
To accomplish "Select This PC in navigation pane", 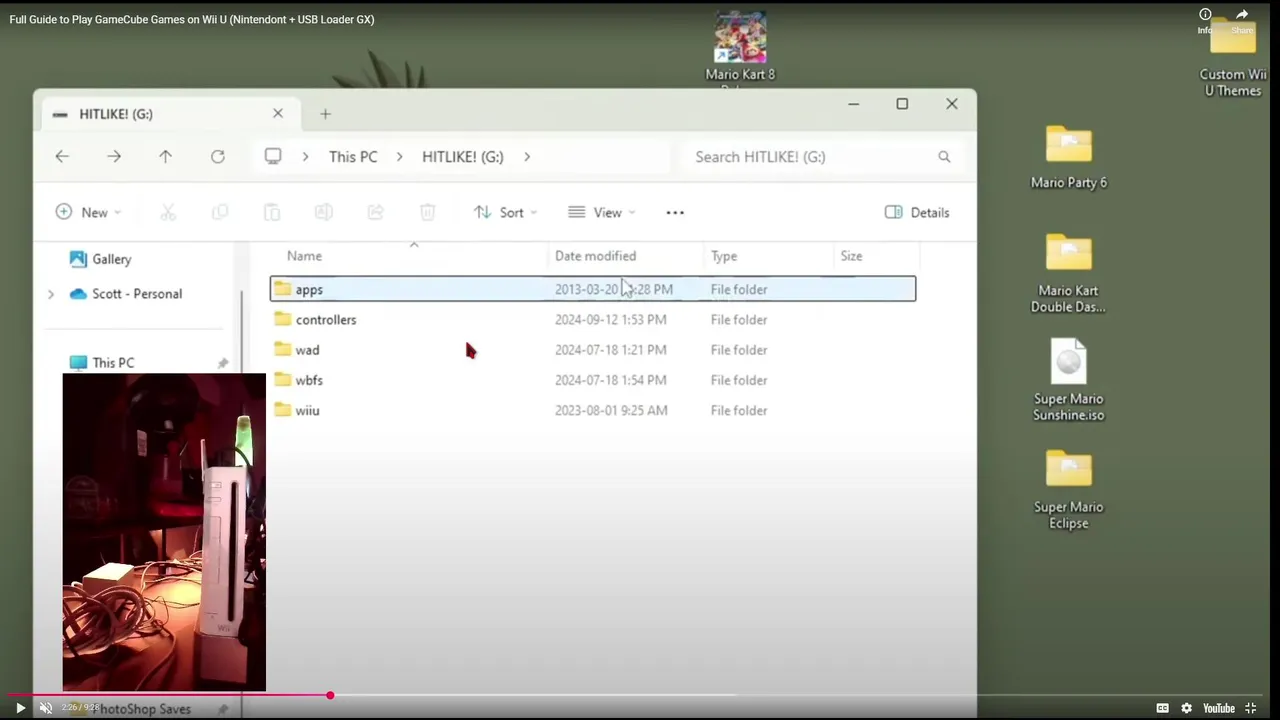I will pyautogui.click(x=102, y=363).
